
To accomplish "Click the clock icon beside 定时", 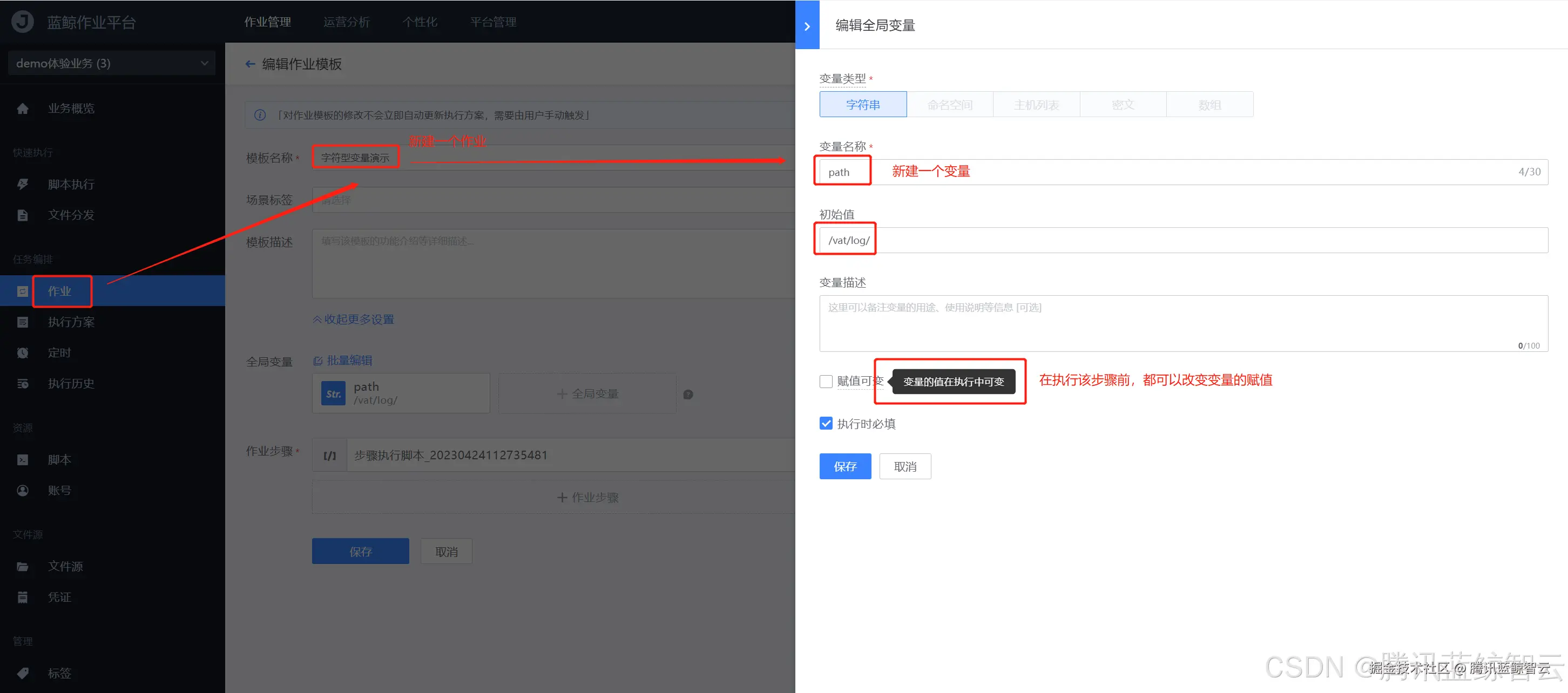I will coord(23,353).
